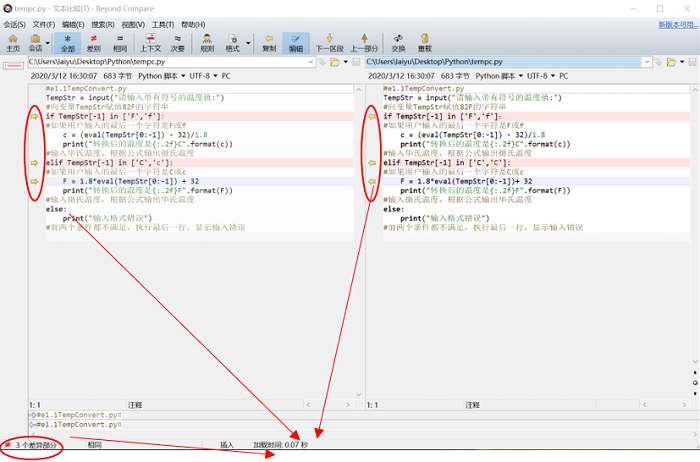The image size is (700, 462).
Task: Open the 搜索(S) menu
Action: pyautogui.click(x=102, y=24)
